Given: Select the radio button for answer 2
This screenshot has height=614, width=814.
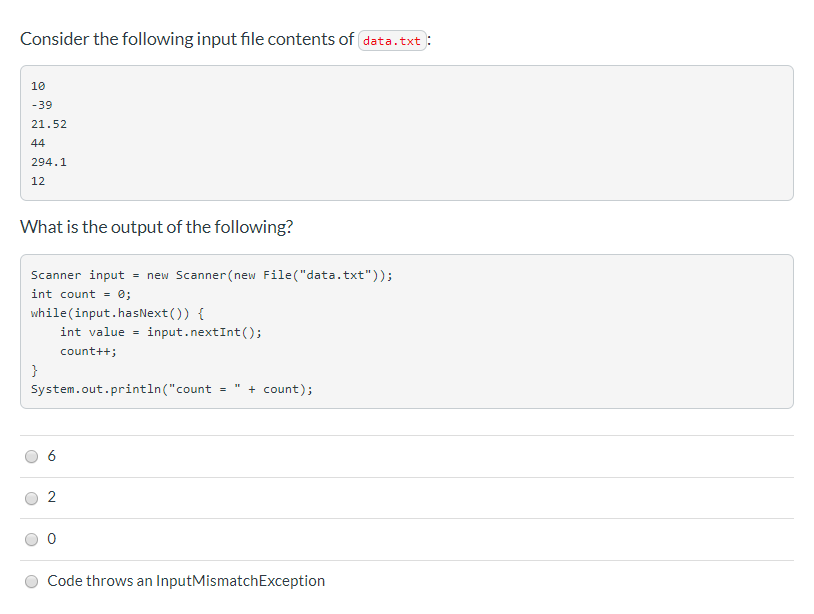Looking at the screenshot, I should tap(32, 497).
